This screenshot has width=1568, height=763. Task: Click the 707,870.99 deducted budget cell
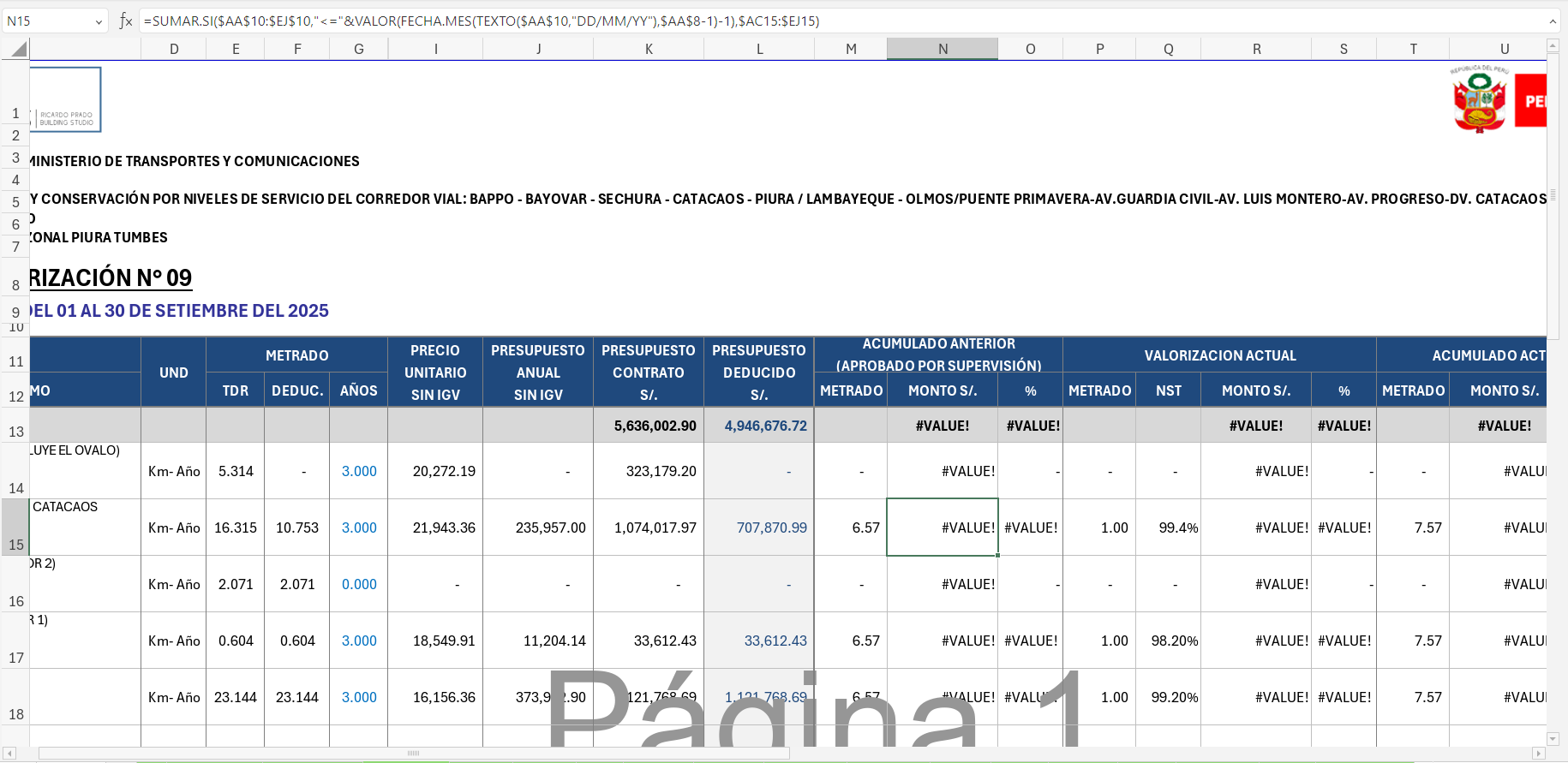tap(759, 528)
